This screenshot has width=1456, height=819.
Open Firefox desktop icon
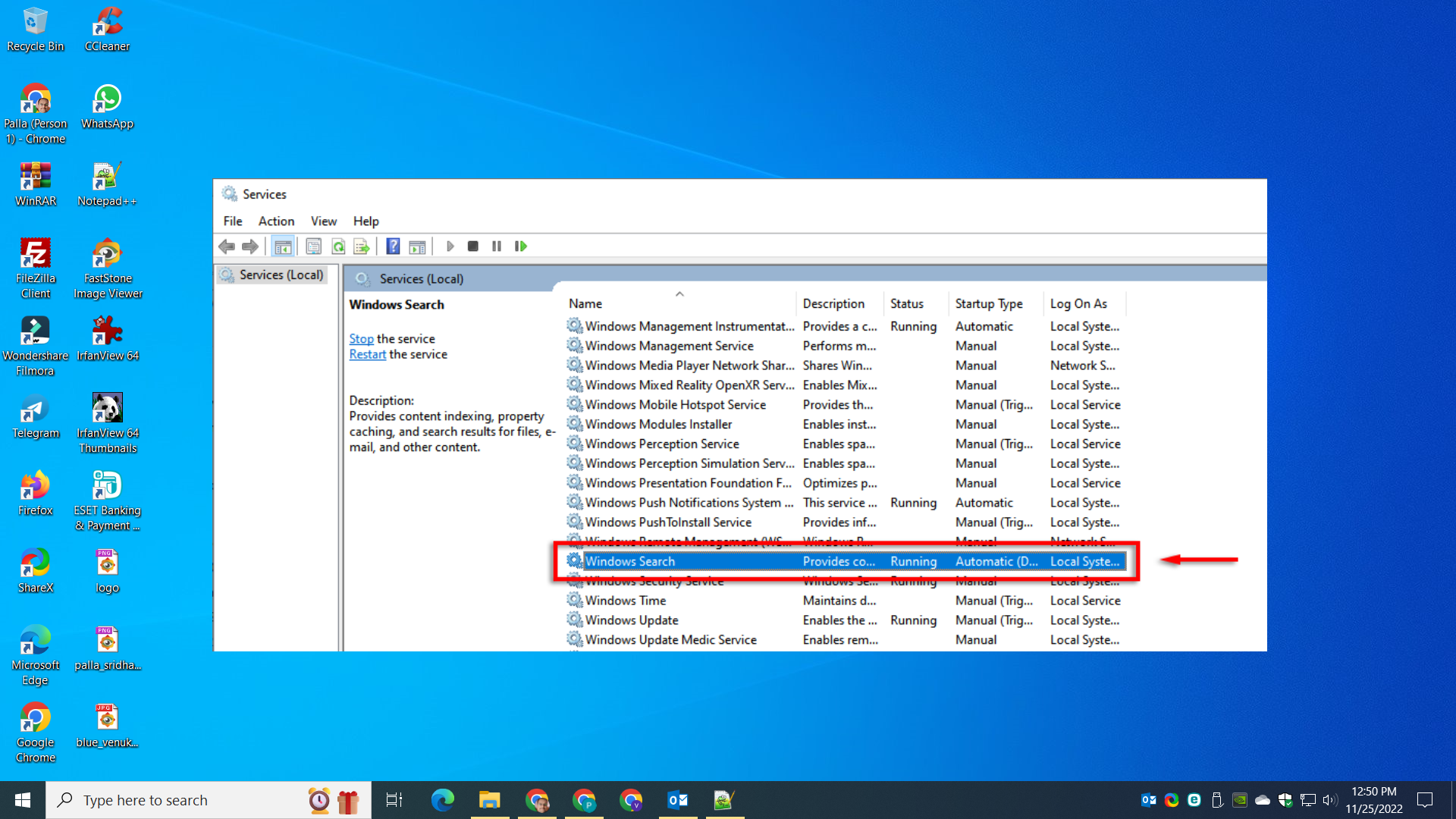click(x=35, y=494)
